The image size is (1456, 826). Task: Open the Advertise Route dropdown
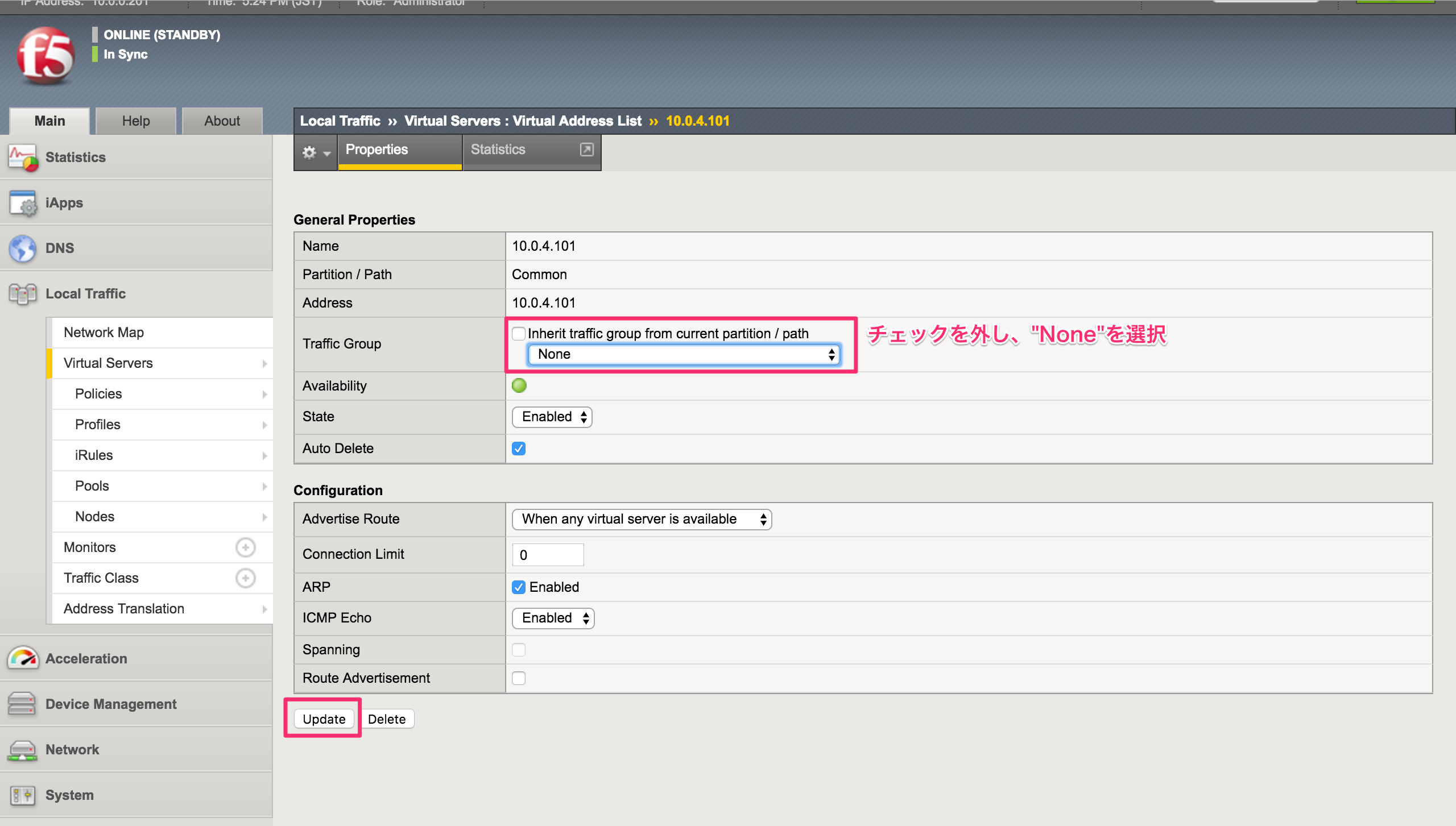(x=641, y=519)
